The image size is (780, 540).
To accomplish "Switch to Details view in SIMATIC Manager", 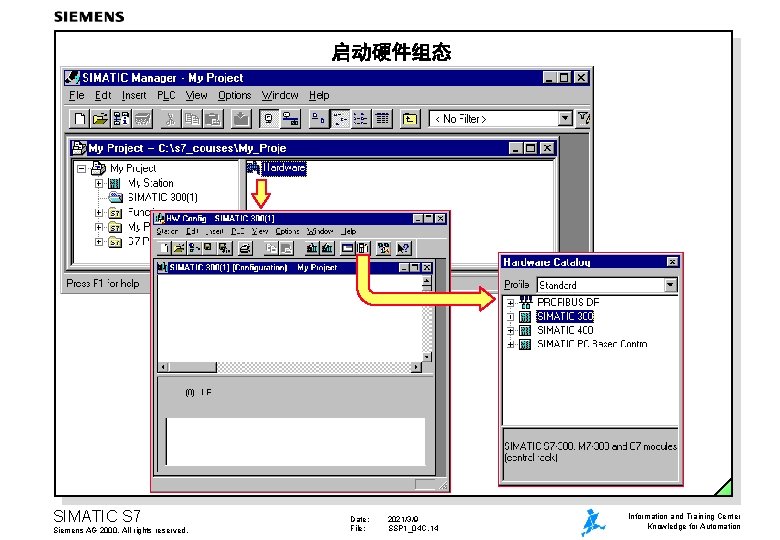I will pos(382,119).
